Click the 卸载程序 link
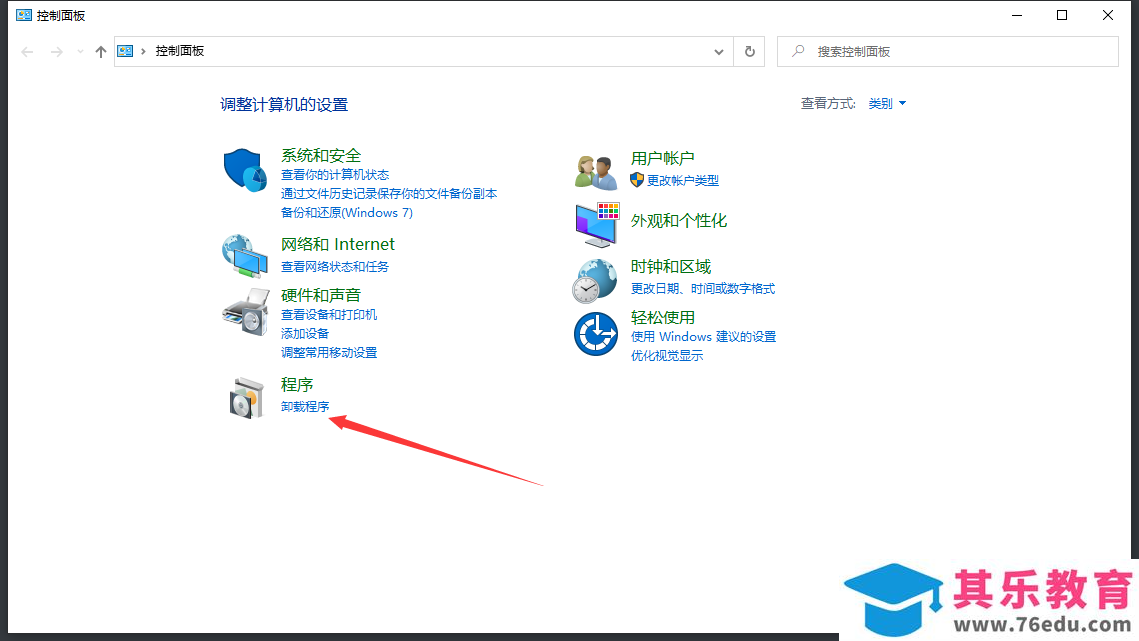This screenshot has height=641, width=1139. (x=305, y=406)
